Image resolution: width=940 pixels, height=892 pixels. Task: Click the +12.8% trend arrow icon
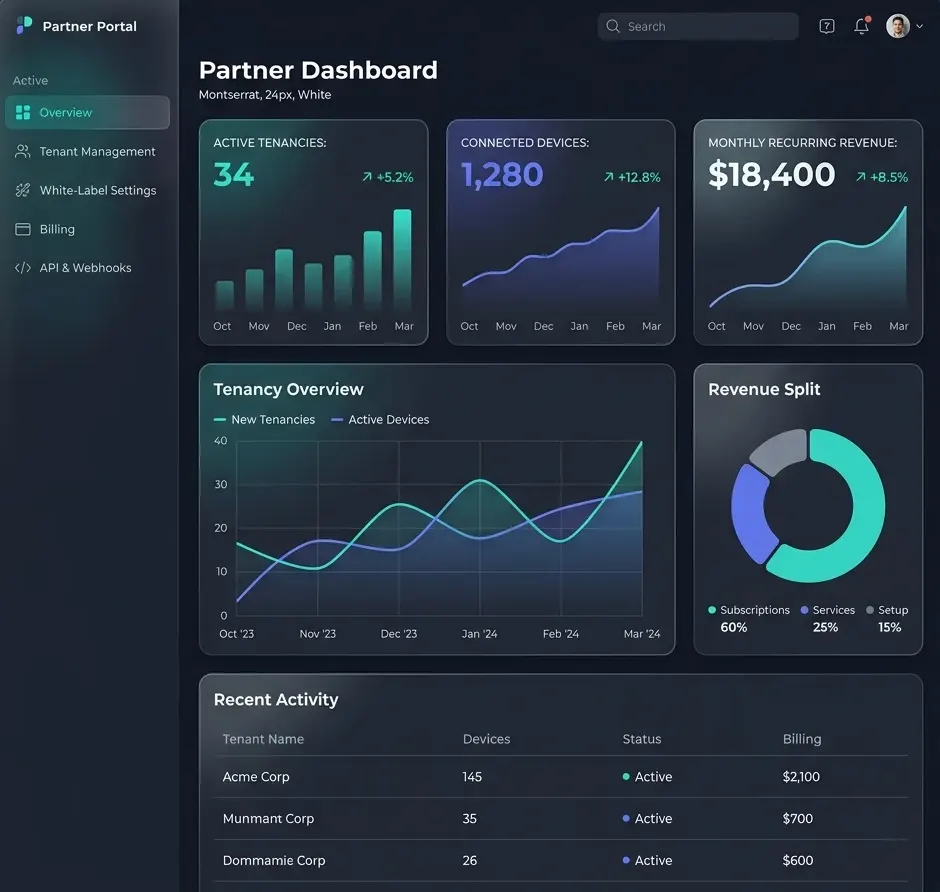pyautogui.click(x=608, y=177)
